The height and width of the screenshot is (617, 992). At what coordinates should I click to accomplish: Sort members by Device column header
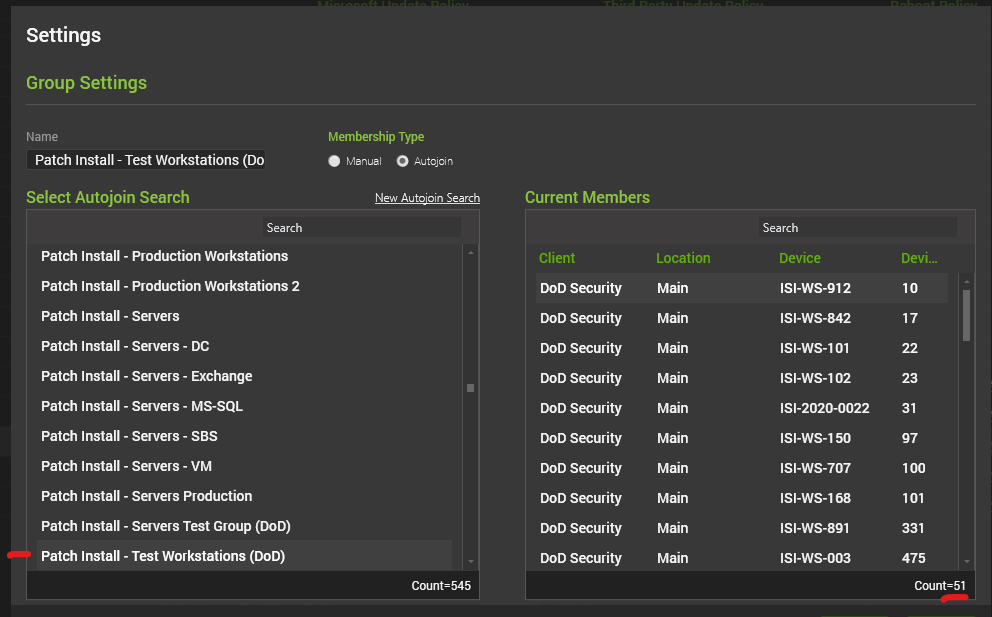(799, 258)
